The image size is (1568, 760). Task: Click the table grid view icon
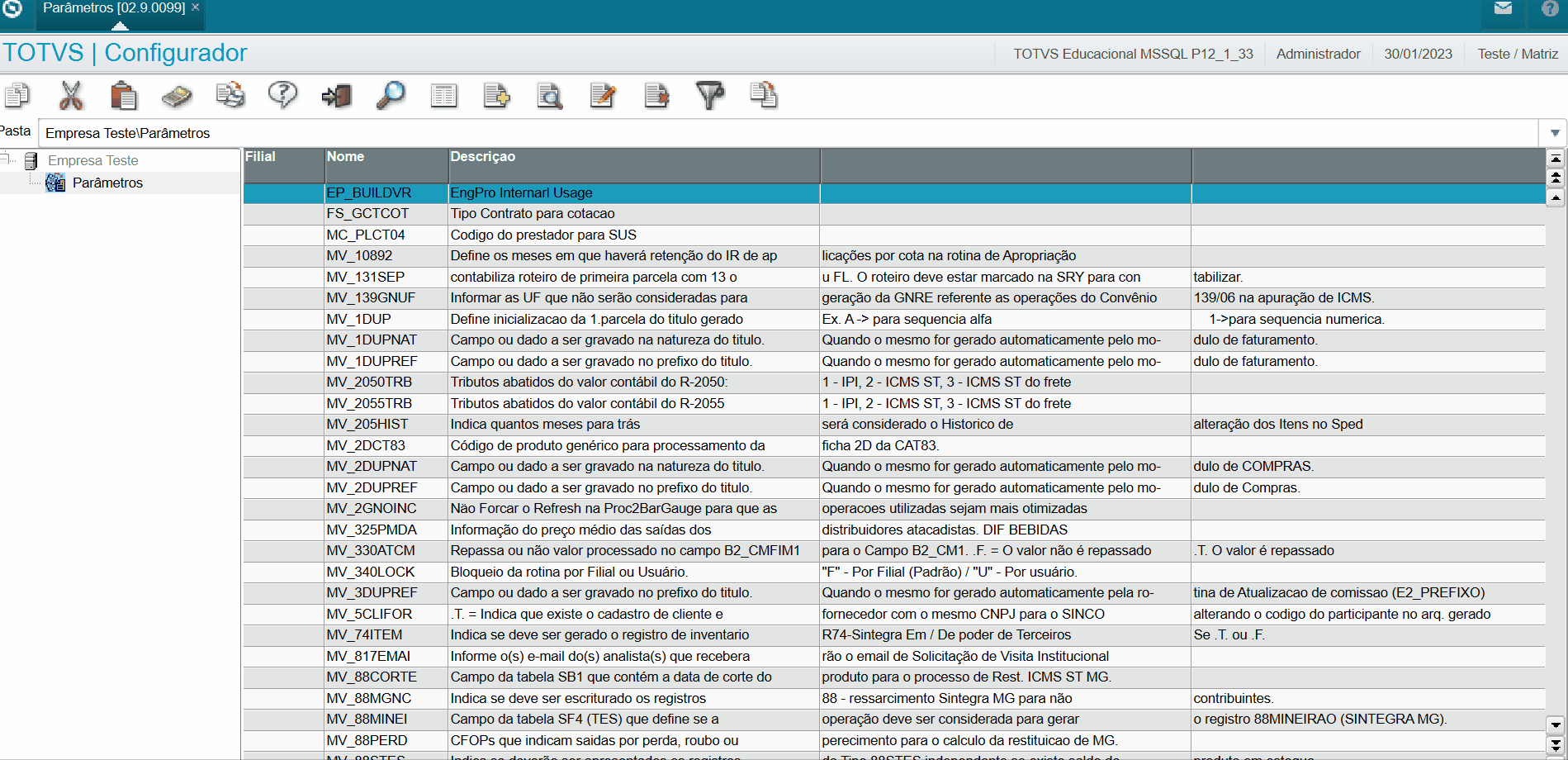(x=443, y=96)
